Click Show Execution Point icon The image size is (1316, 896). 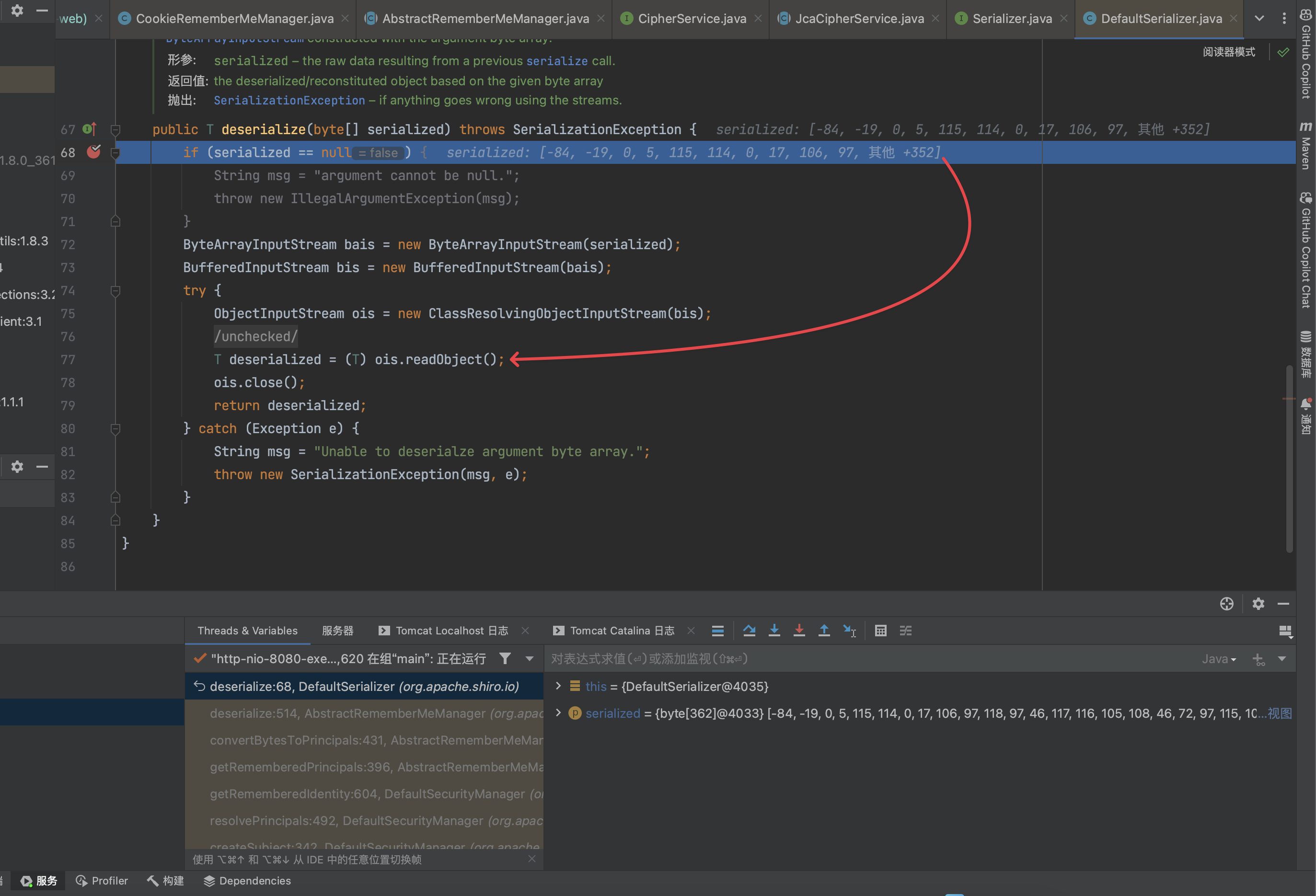pyautogui.click(x=717, y=631)
